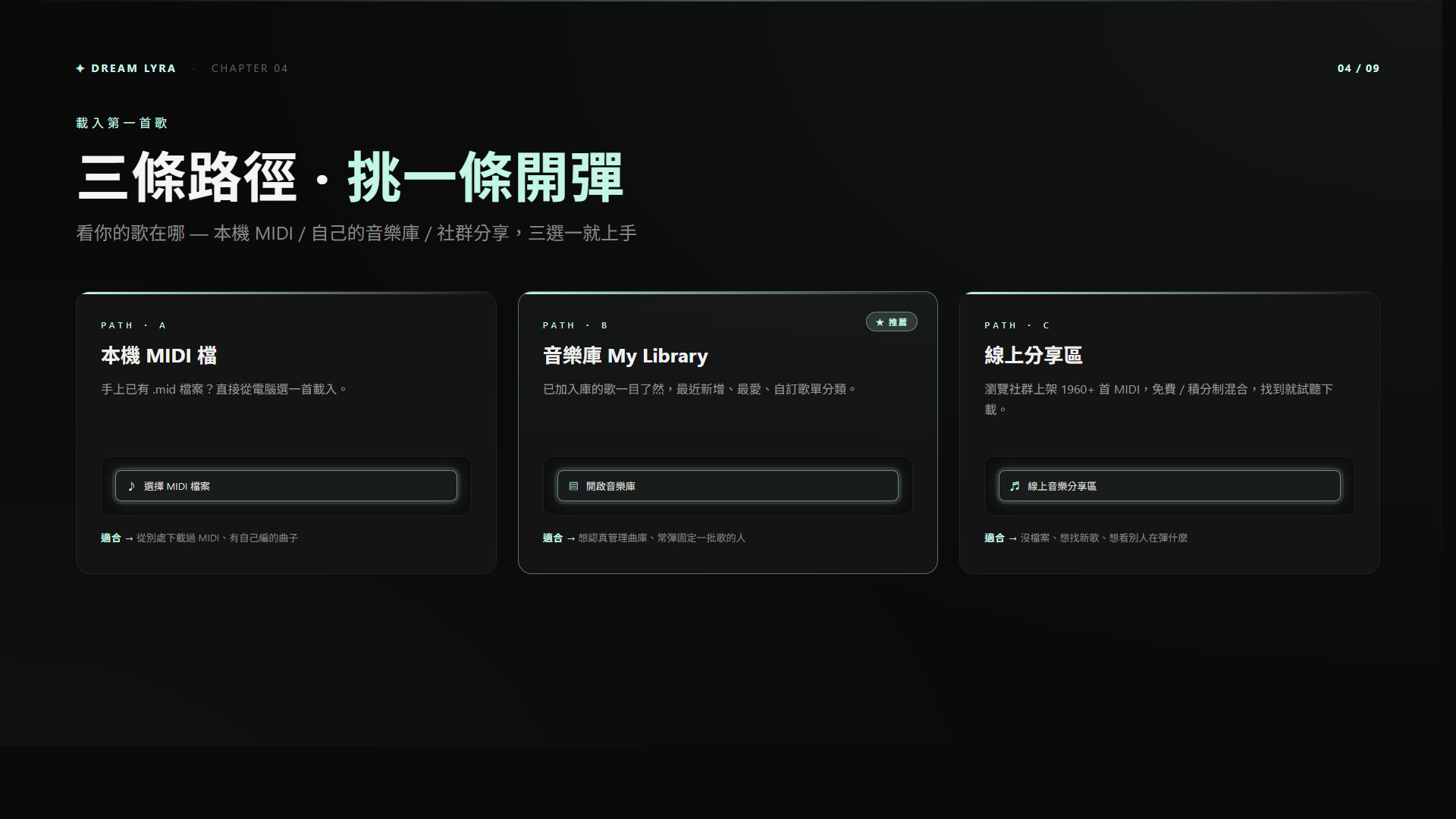
Task: Click the double-note icon beside 線上音樂分享區
Action: [1015, 486]
